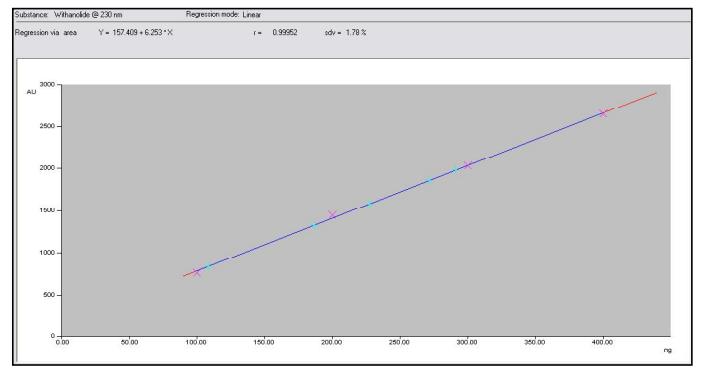
Task: Click the AU unit label on the y-axis
Action: coord(31,92)
